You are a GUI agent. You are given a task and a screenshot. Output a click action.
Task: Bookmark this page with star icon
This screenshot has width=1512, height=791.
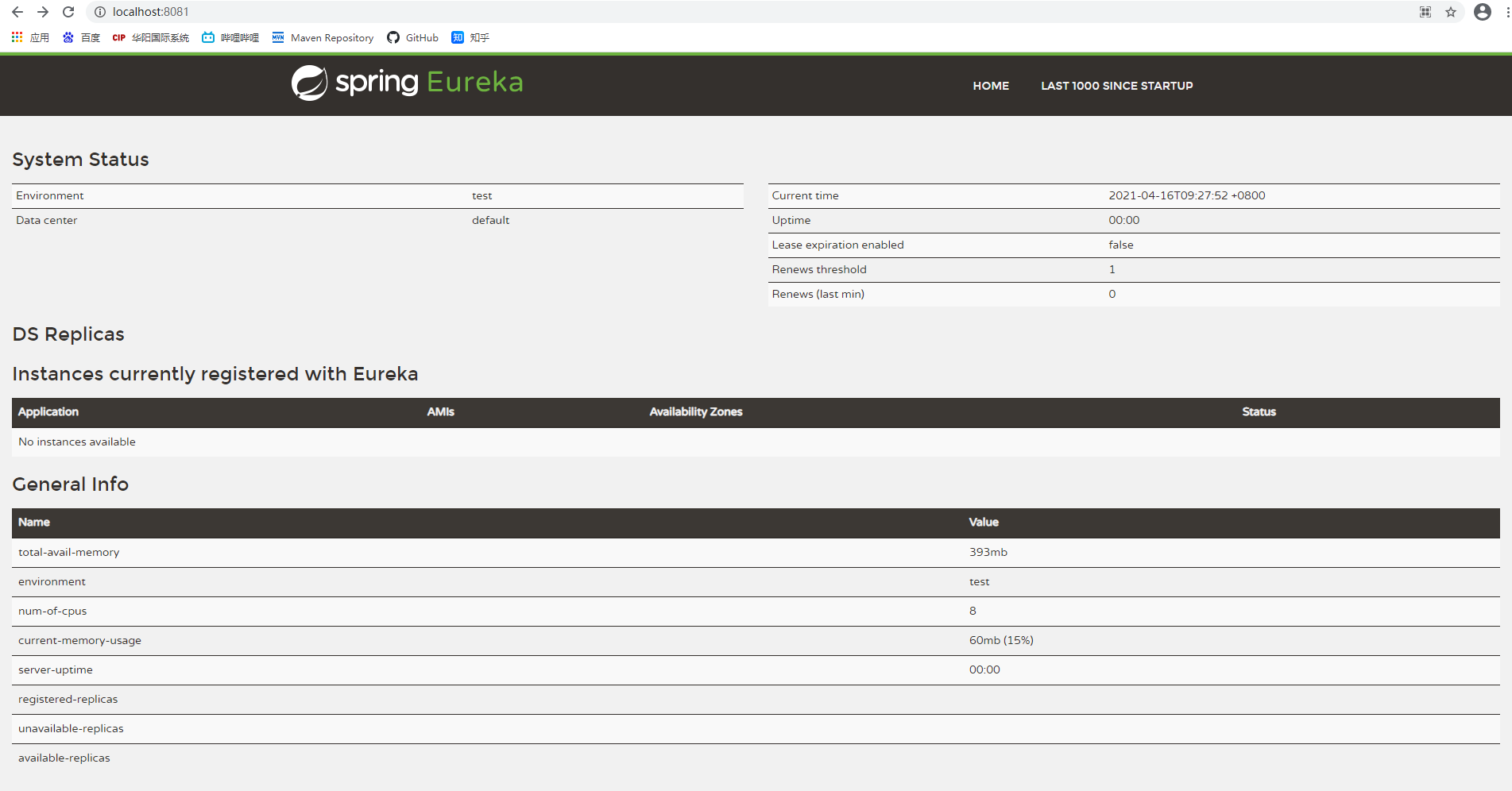click(x=1451, y=12)
